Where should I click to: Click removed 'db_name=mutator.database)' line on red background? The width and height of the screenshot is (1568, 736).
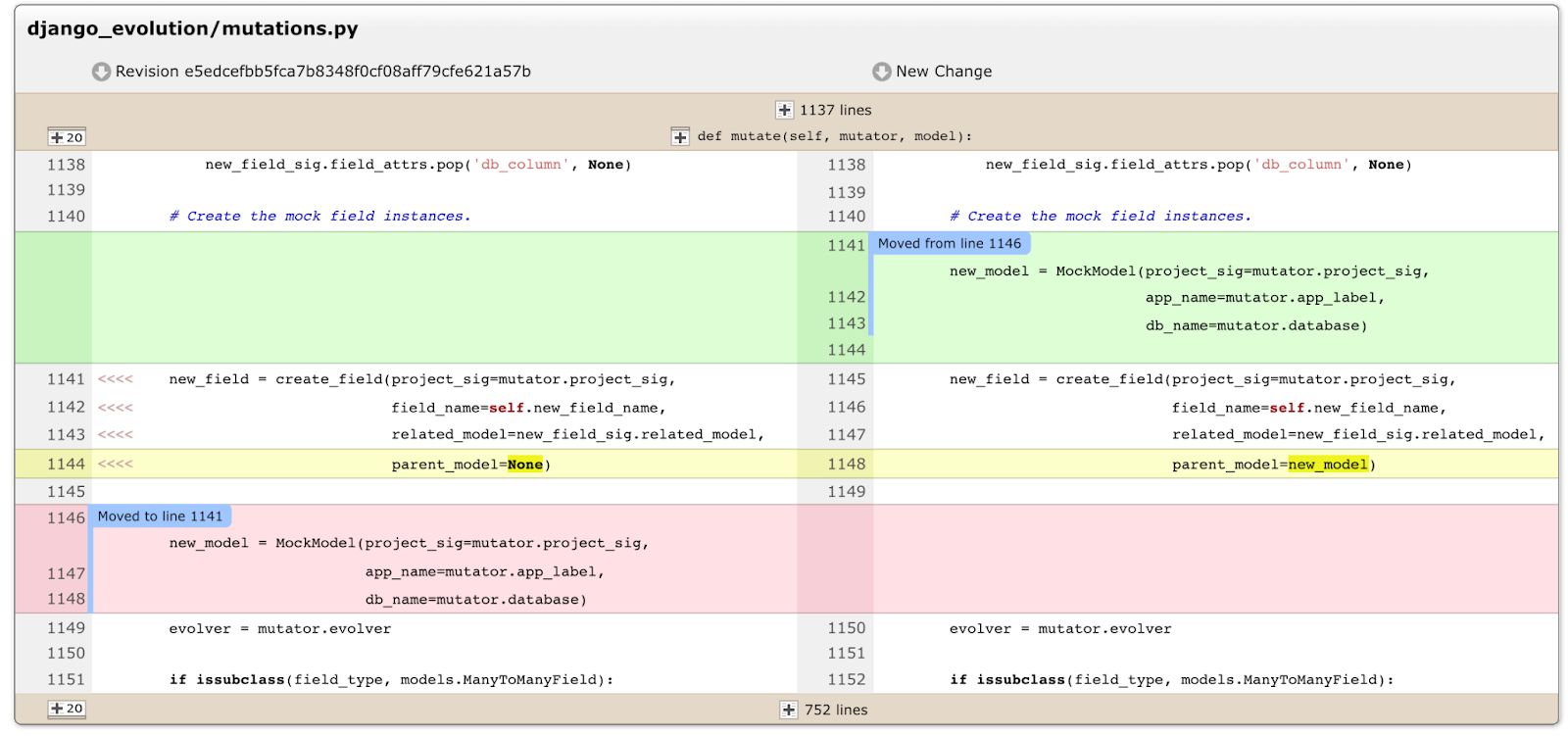click(x=476, y=600)
